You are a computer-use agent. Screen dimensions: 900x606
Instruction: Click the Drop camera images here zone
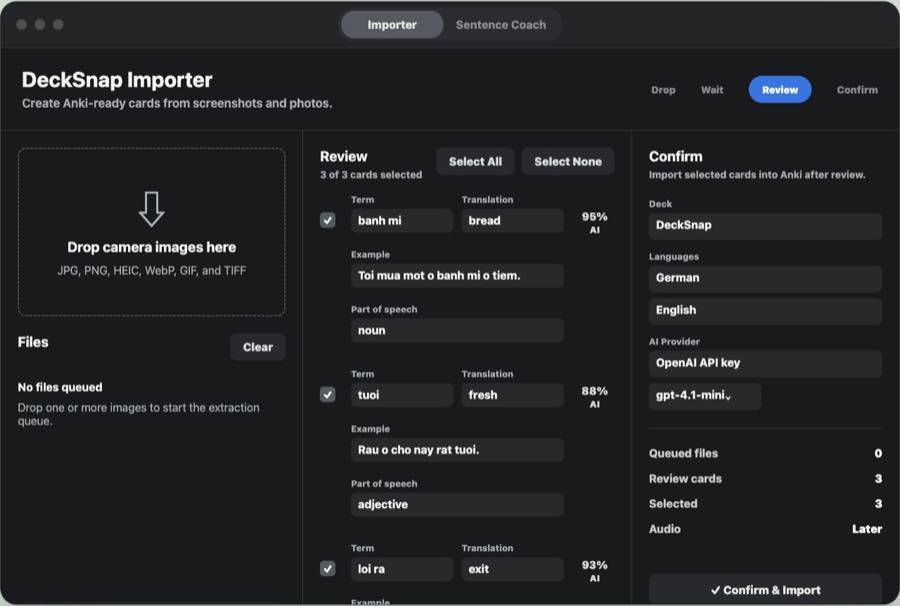point(152,232)
